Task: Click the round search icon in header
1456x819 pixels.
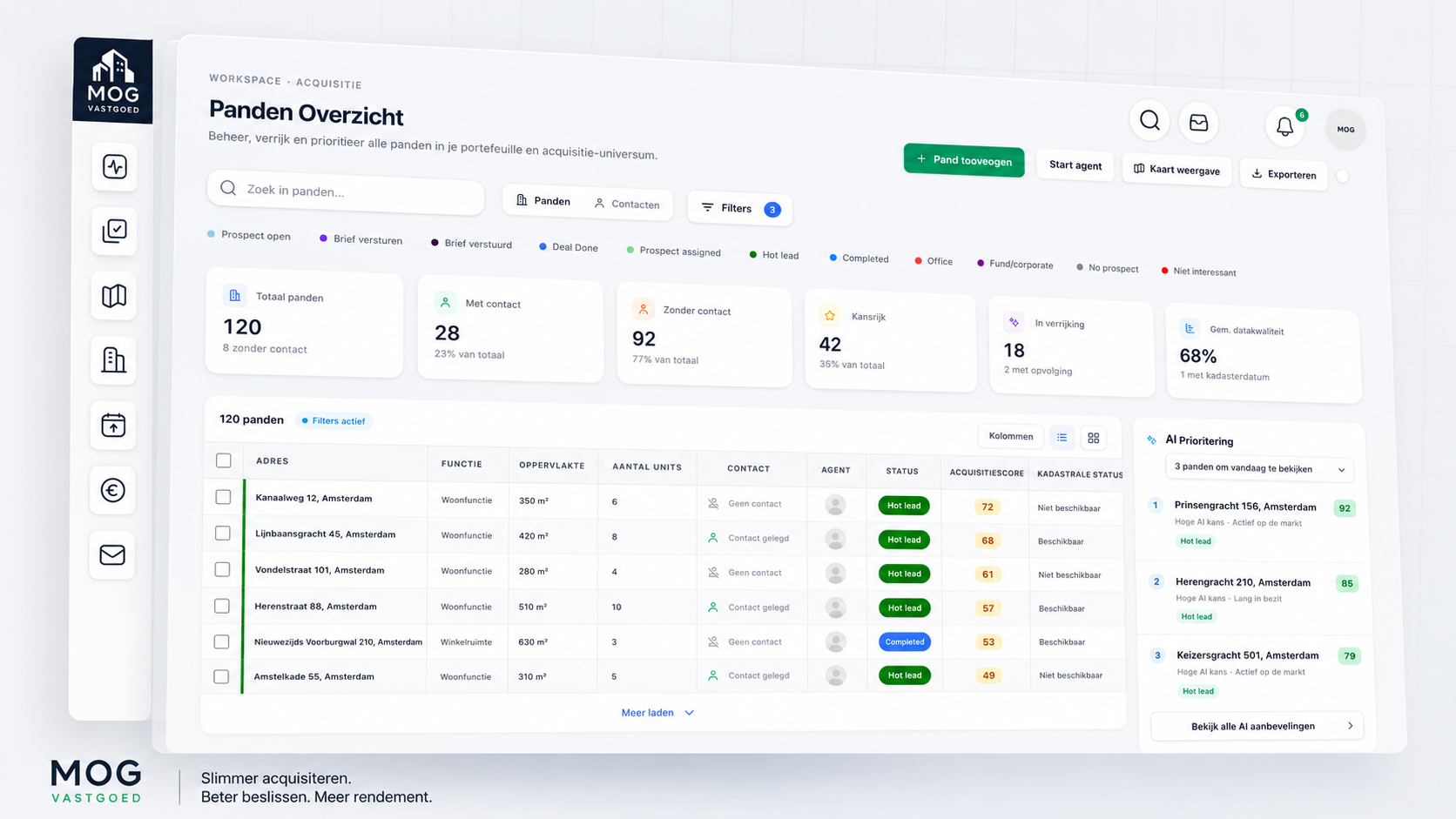Action: [1149, 120]
